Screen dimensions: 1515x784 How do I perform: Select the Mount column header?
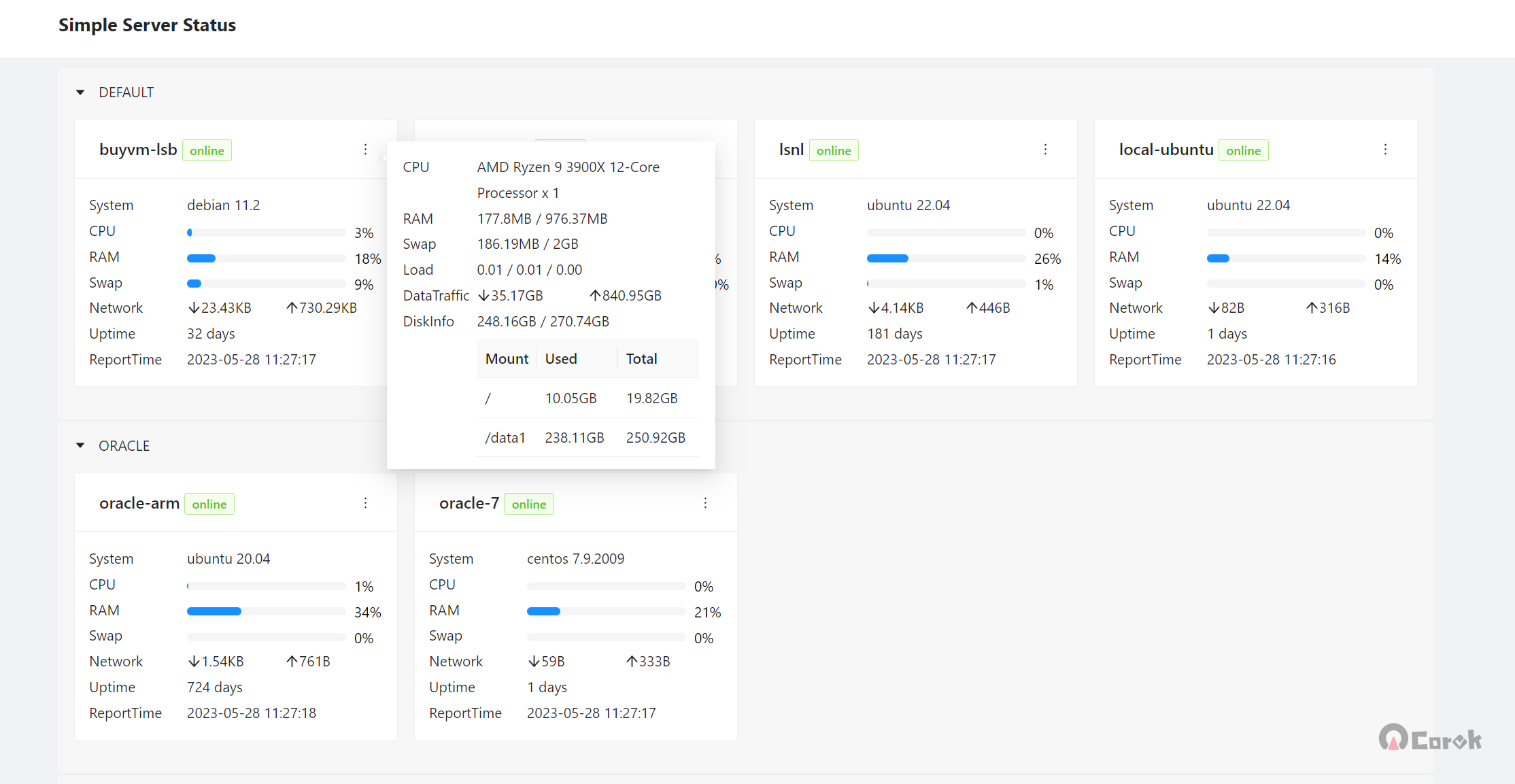coord(505,358)
